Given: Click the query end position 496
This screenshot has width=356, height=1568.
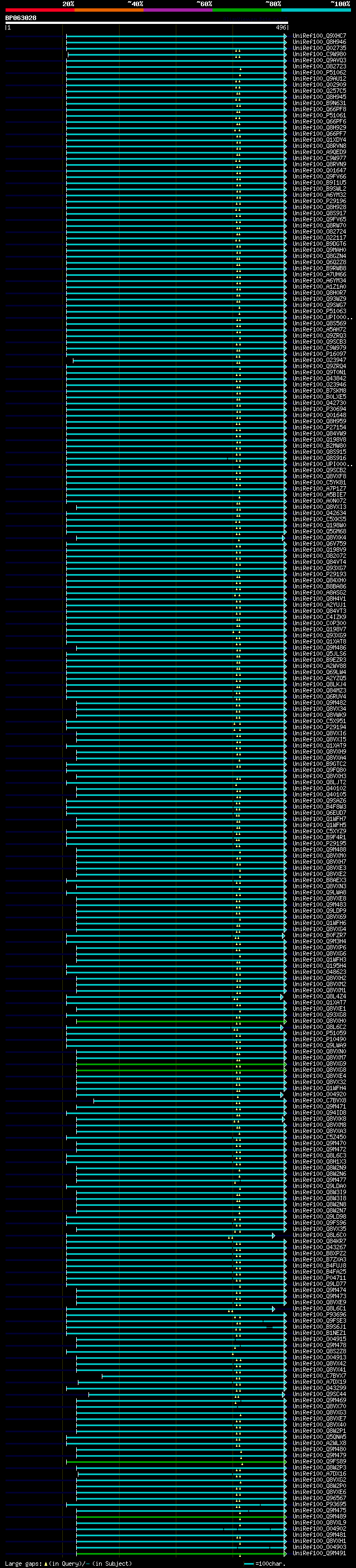Looking at the screenshot, I should (280, 27).
